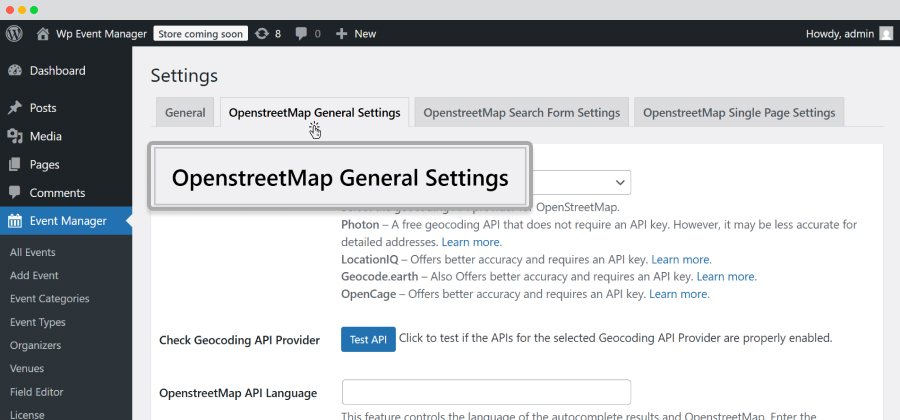
Task: Open the License submenu
Action: coord(27,415)
